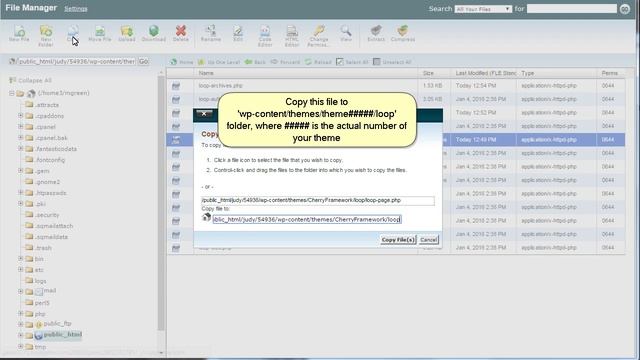640x360 pixels.
Task: Click the 'Copy file to' destination field
Action: [307, 220]
